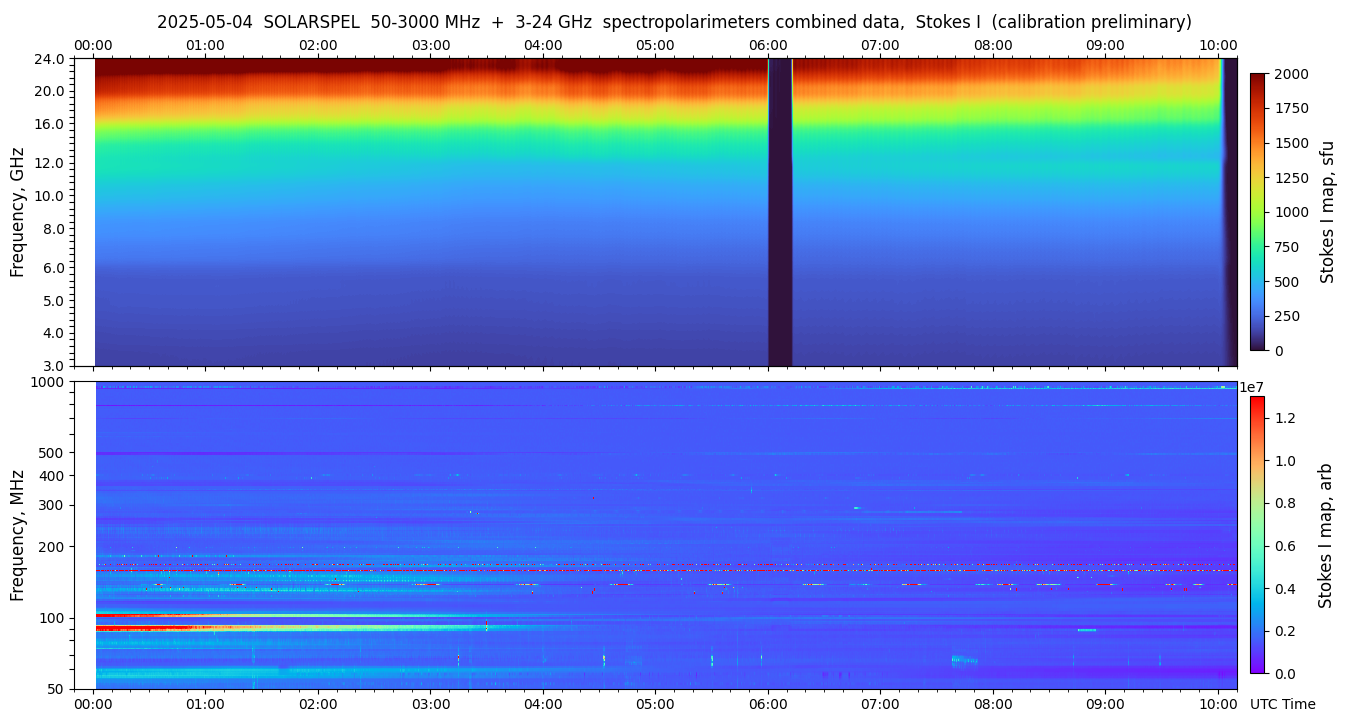Viewport: 1350px width, 725px height.
Task: Click the lower colorbar for Stokes I arb
Action: [1257, 535]
